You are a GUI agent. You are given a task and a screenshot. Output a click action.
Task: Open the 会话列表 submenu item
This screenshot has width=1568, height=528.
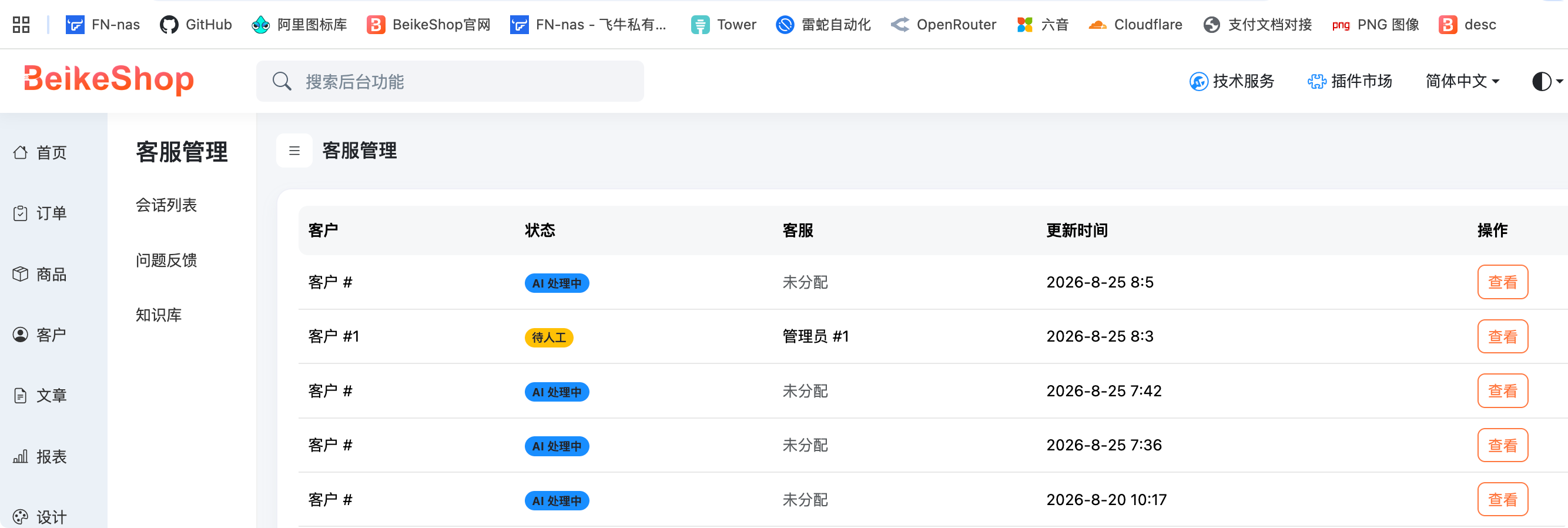point(166,205)
